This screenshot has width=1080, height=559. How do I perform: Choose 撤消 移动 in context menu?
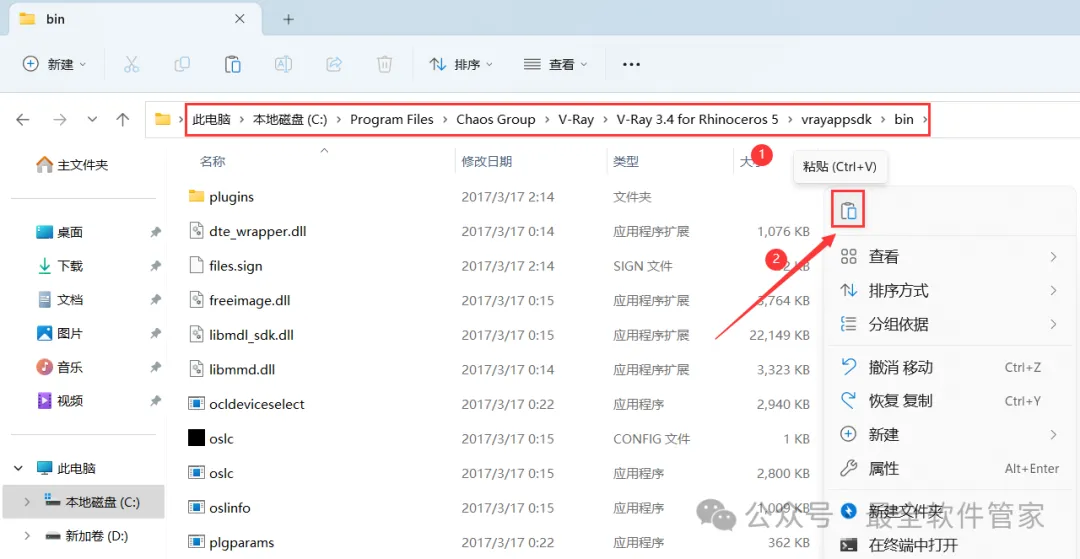tap(949, 367)
